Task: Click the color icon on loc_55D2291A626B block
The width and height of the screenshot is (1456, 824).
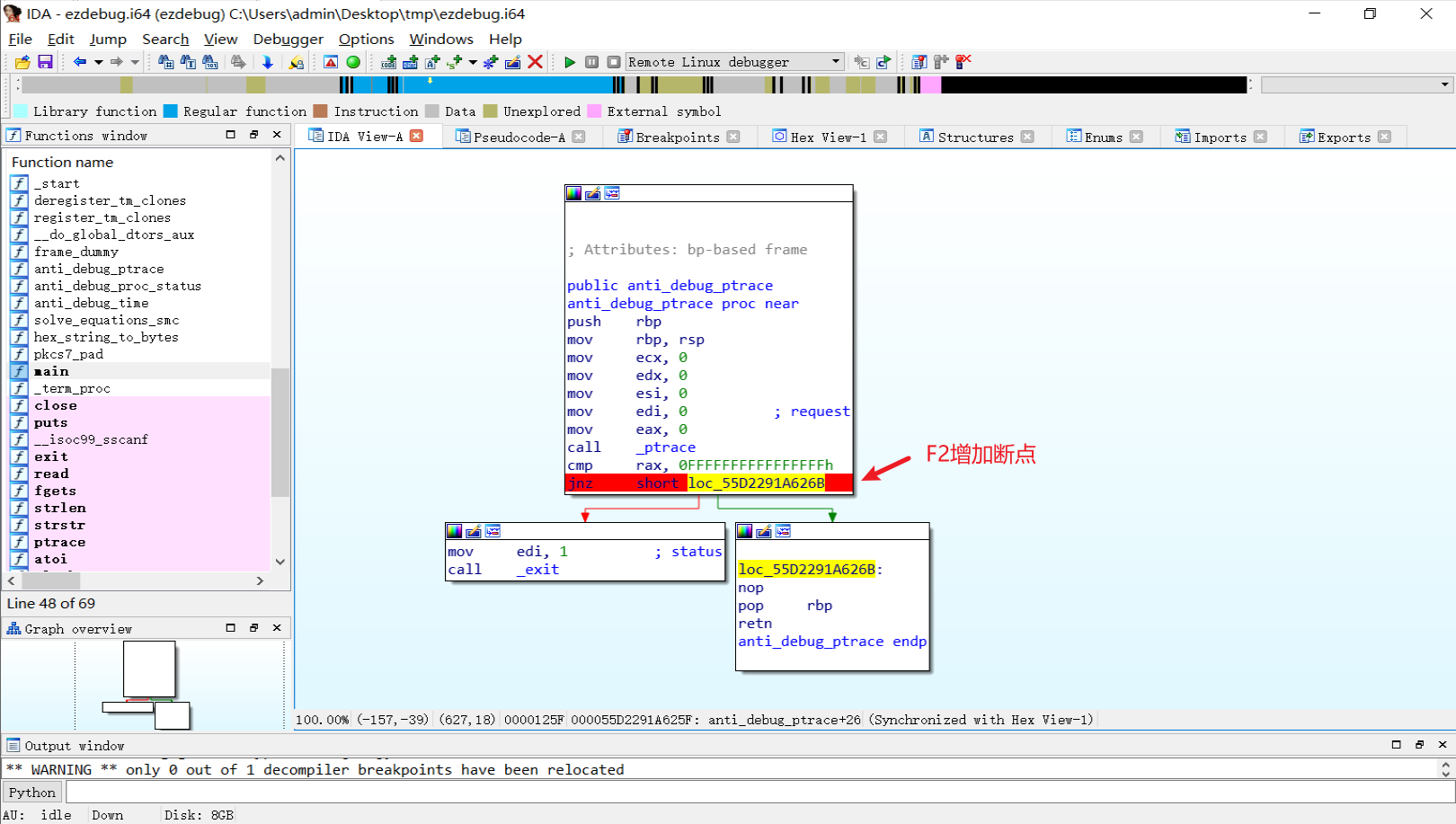Action: click(x=744, y=531)
